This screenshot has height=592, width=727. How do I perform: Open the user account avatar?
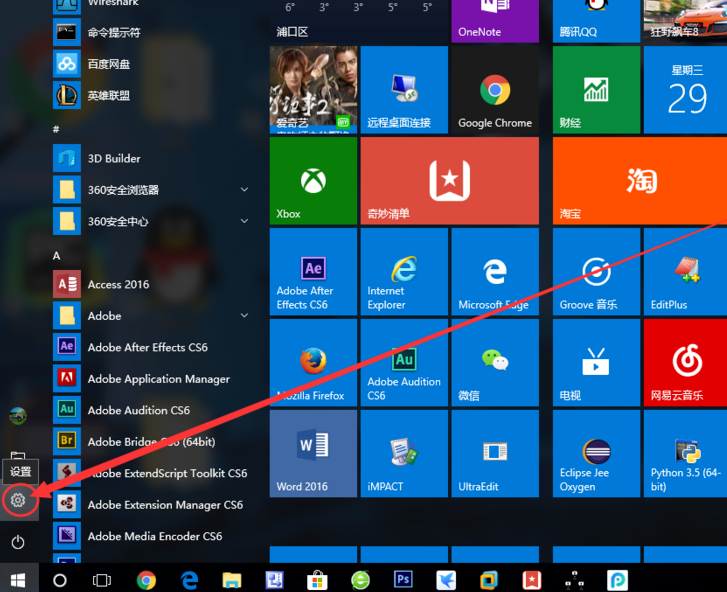[18, 416]
